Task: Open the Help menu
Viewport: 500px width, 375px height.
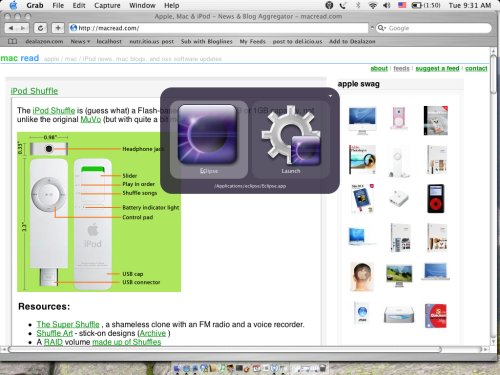Action: [x=172, y=5]
